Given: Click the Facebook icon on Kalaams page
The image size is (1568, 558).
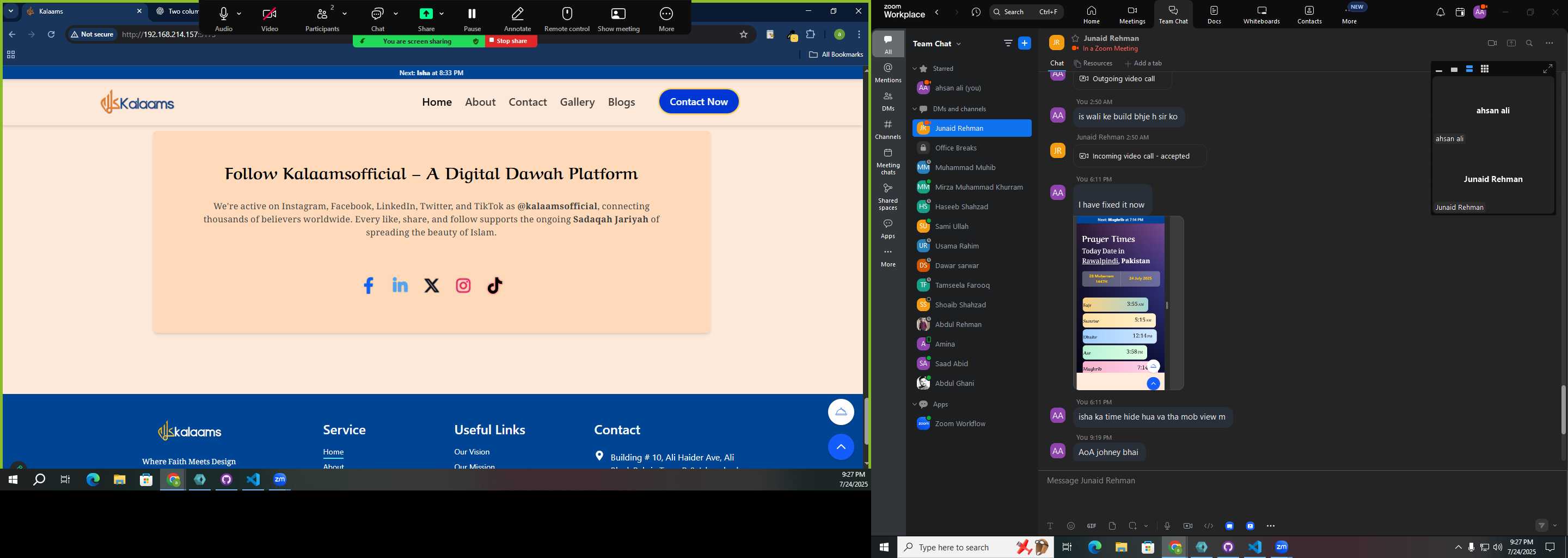Looking at the screenshot, I should [x=368, y=285].
